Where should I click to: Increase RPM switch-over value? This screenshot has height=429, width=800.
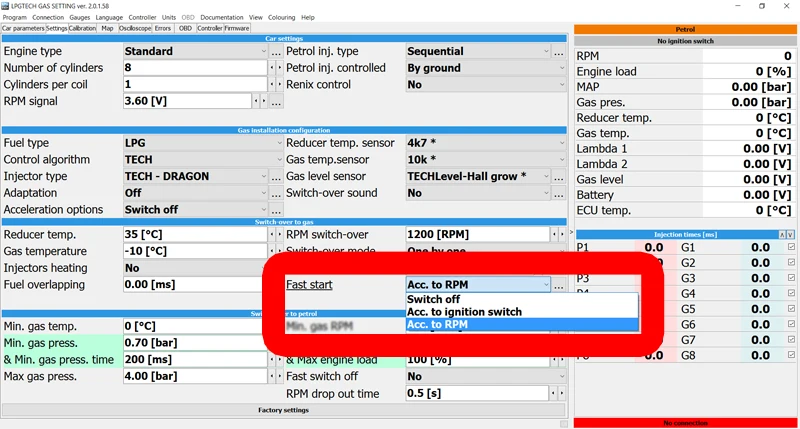562,235
